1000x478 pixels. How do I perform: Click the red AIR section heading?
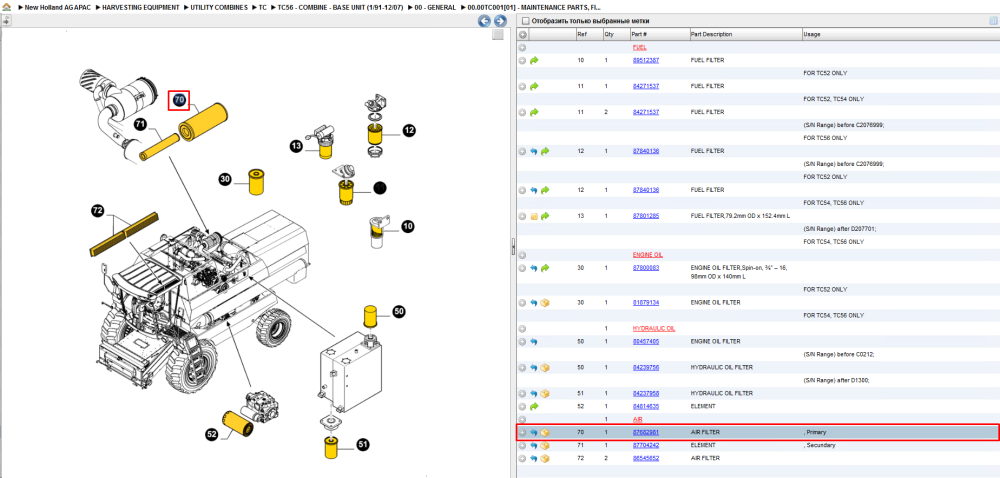637,419
